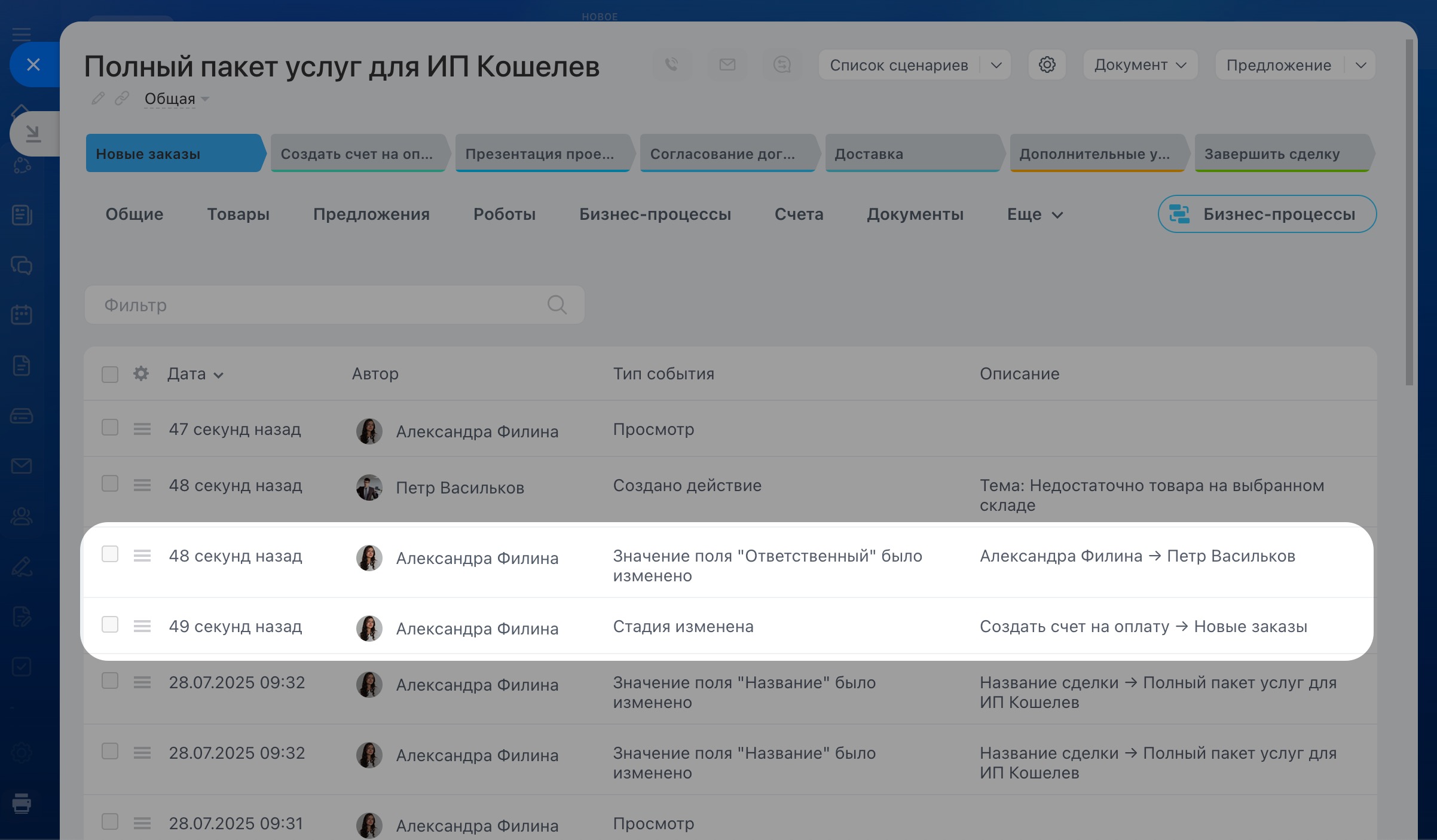
Task: Tick the checkbox for the 49 секунд назад row
Action: pos(110,625)
